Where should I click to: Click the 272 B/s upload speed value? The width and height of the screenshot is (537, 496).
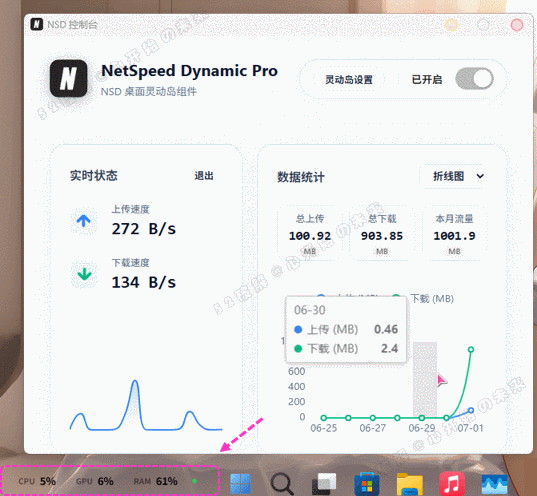[144, 229]
